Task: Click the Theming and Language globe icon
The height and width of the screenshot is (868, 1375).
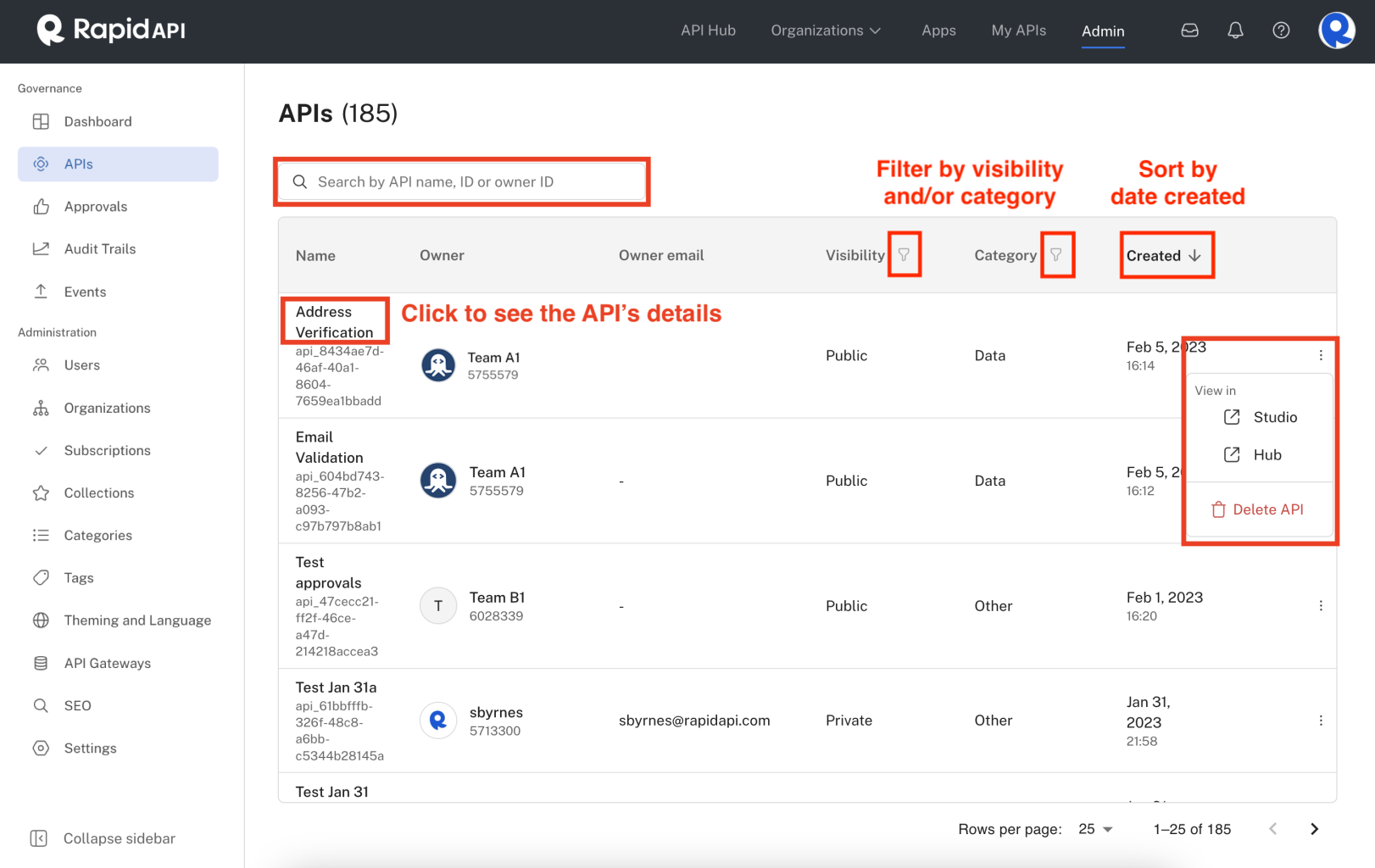Action: (x=41, y=620)
